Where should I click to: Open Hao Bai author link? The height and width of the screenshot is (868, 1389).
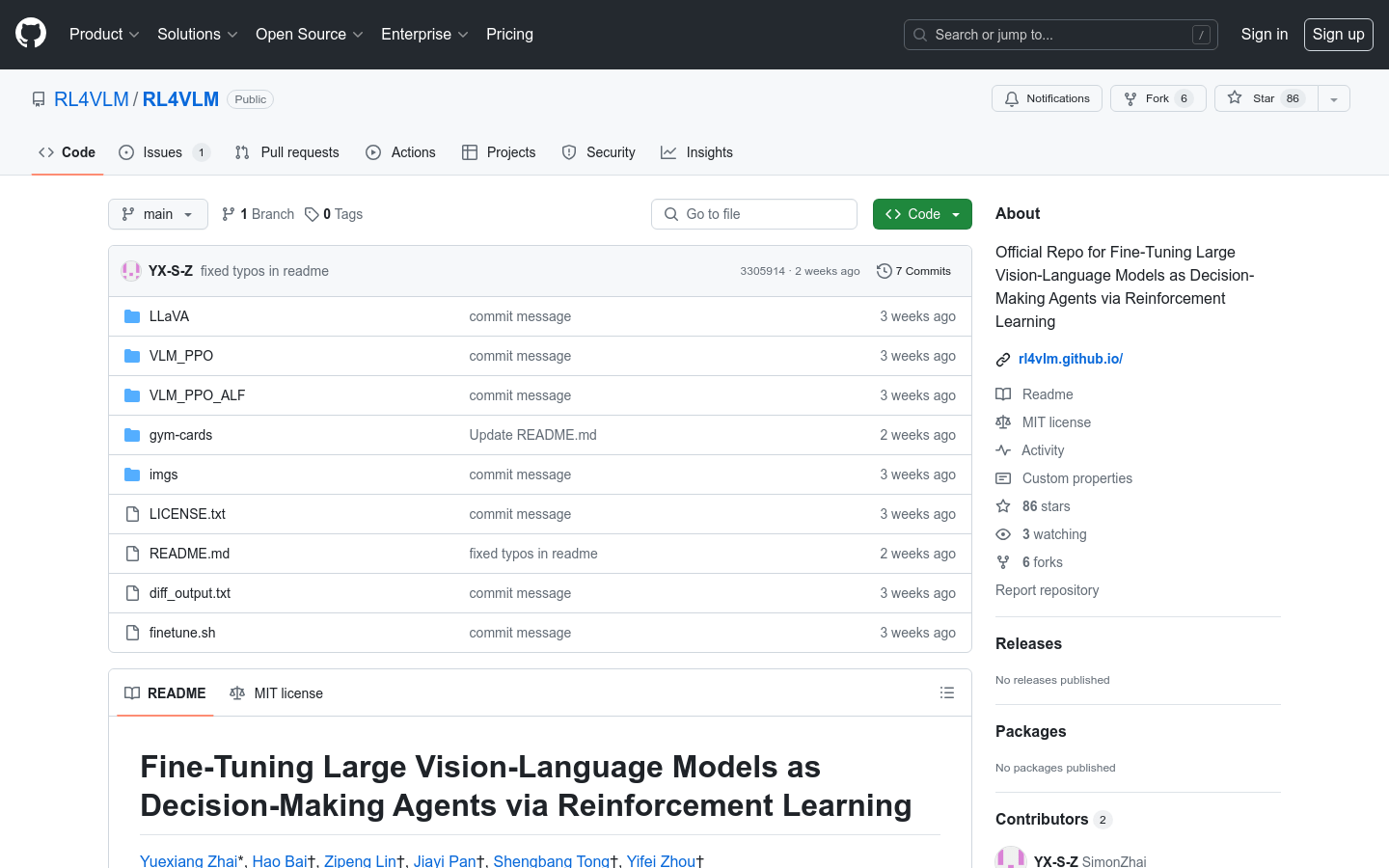[x=280, y=860]
